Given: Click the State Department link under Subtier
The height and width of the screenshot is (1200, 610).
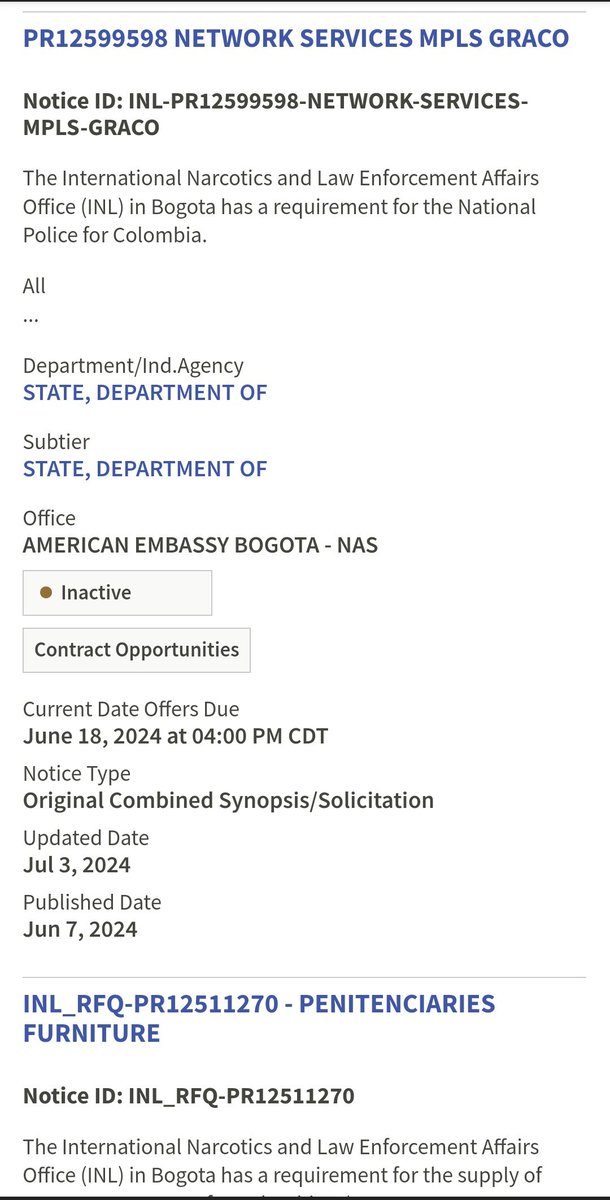Looking at the screenshot, I should point(145,468).
